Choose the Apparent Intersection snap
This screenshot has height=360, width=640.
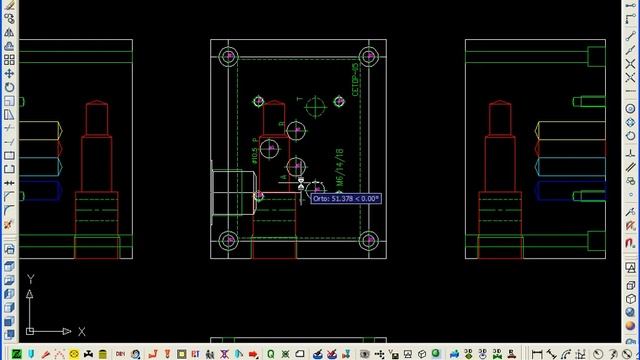point(631,78)
